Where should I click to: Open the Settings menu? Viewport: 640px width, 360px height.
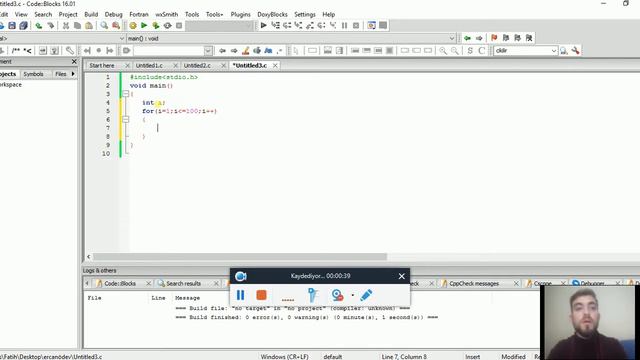[x=304, y=14]
